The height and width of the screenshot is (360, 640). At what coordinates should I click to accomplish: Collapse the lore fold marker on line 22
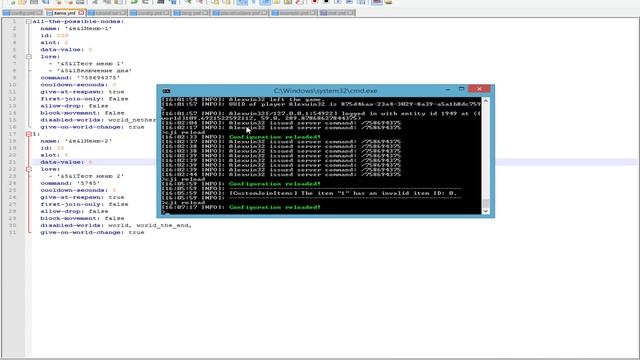click(x=29, y=169)
